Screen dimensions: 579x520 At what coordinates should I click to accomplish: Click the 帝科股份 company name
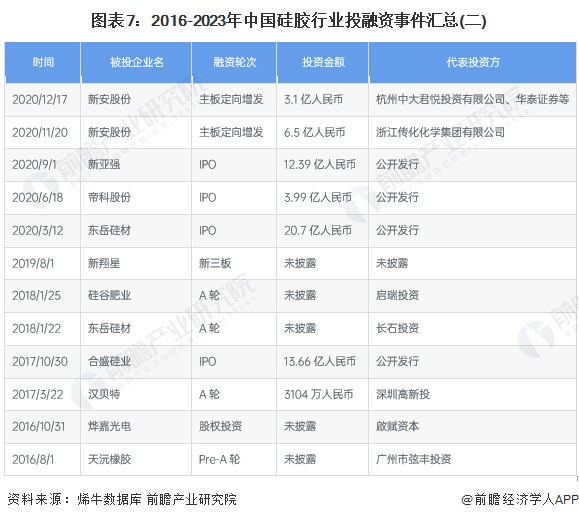(x=109, y=198)
